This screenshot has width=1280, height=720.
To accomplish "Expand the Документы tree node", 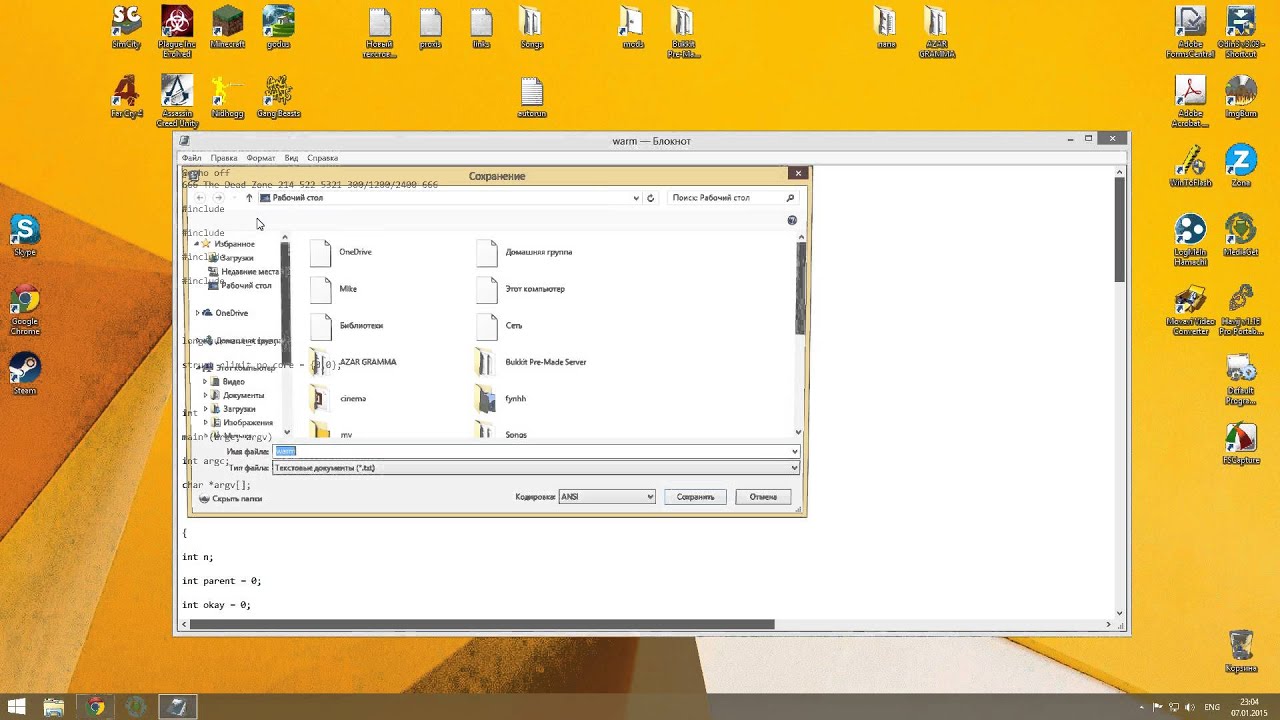I will coord(205,396).
